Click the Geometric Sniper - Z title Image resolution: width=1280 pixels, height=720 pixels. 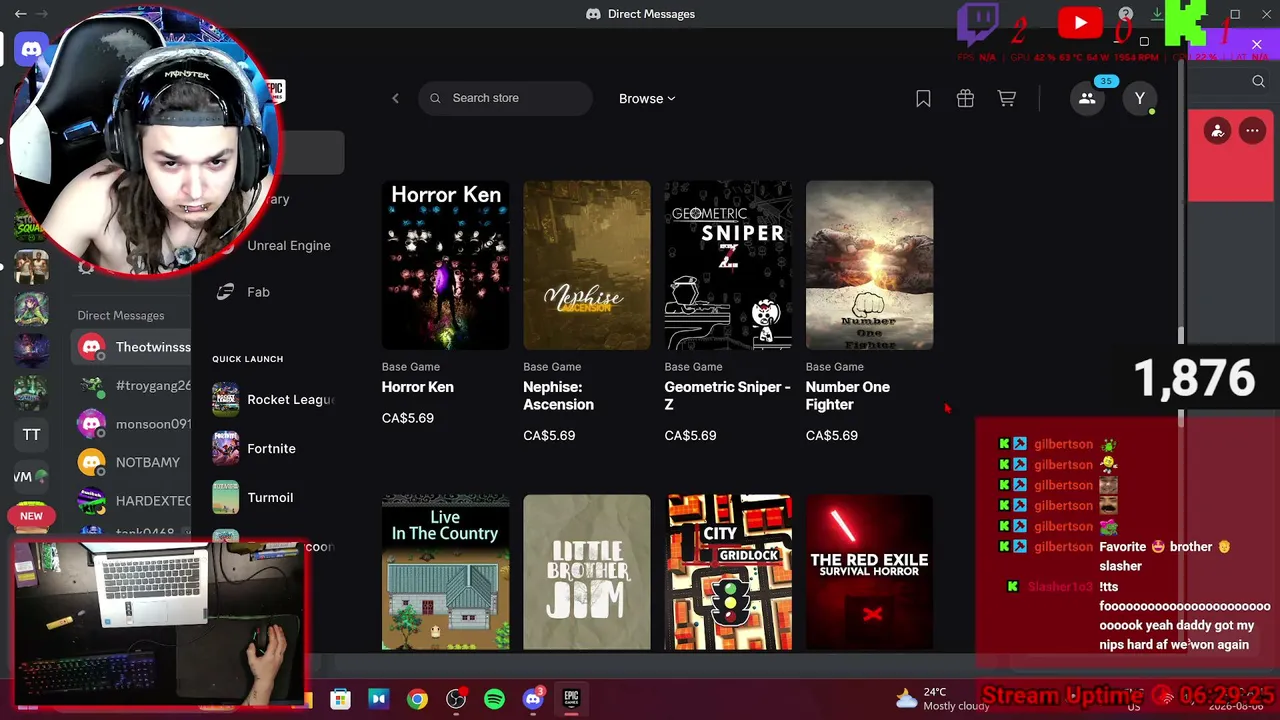tap(728, 396)
